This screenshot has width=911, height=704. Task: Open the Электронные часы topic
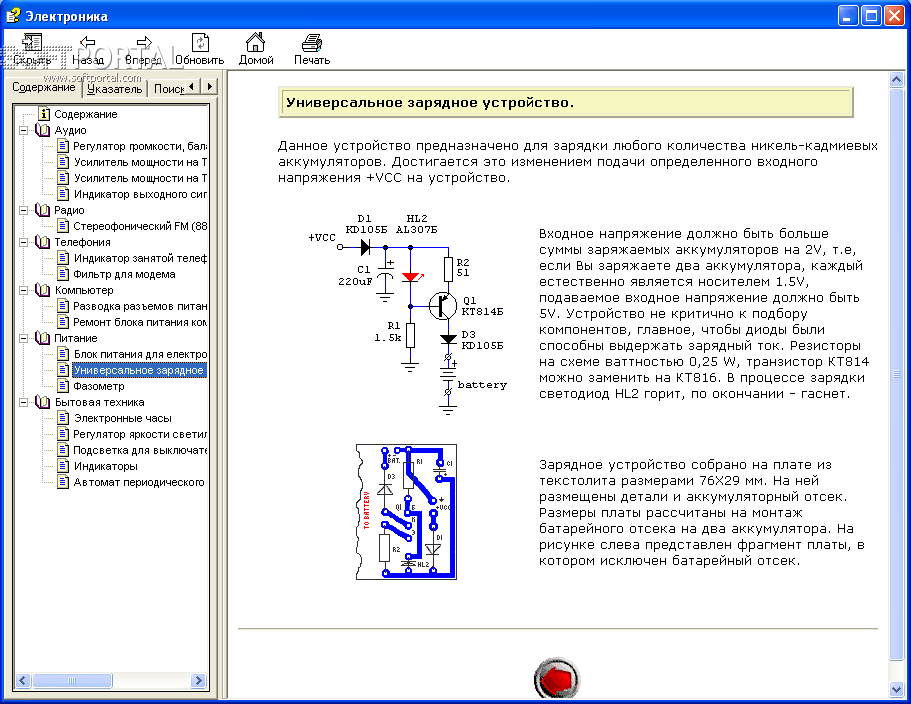(x=123, y=418)
